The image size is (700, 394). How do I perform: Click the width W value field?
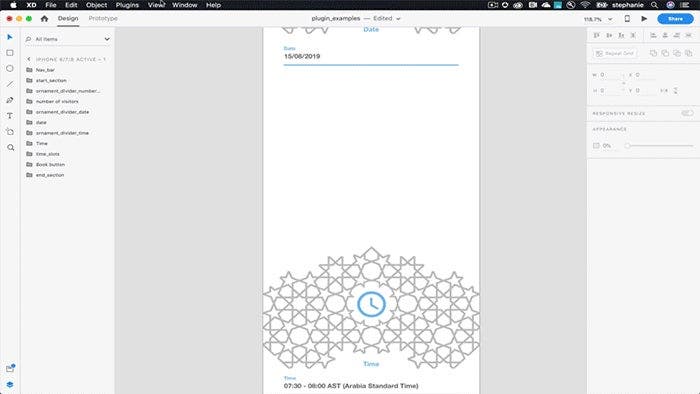(609, 75)
